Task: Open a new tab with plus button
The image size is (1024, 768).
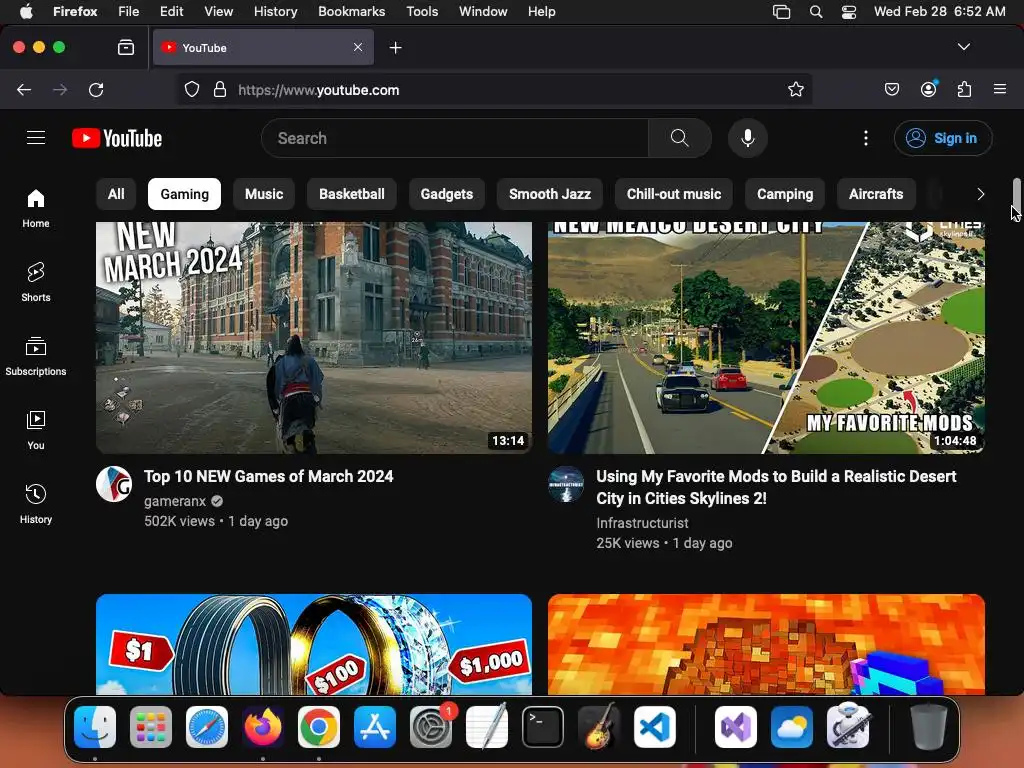Action: pos(395,47)
